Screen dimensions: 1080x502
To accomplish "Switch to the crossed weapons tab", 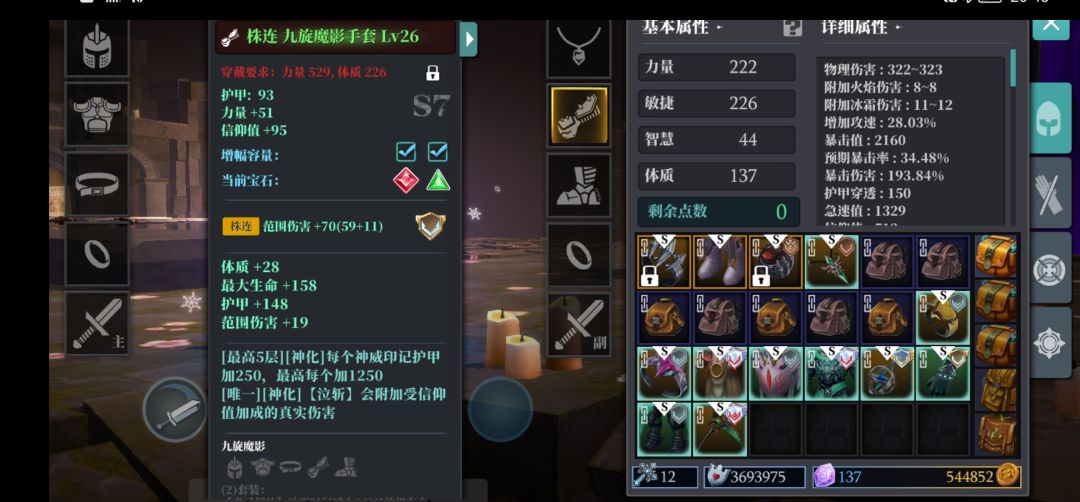I will point(1050,194).
